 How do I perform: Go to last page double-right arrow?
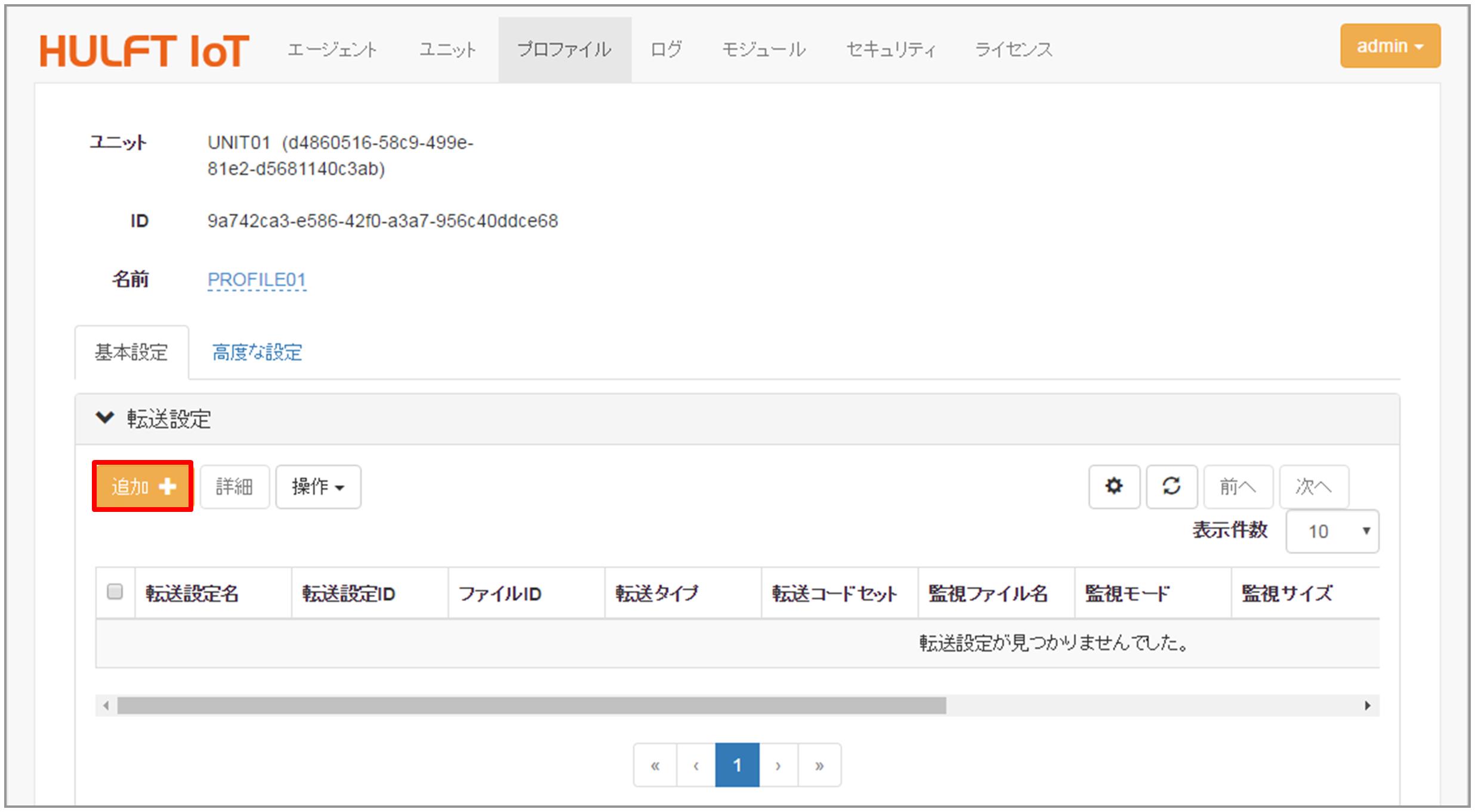coord(819,765)
